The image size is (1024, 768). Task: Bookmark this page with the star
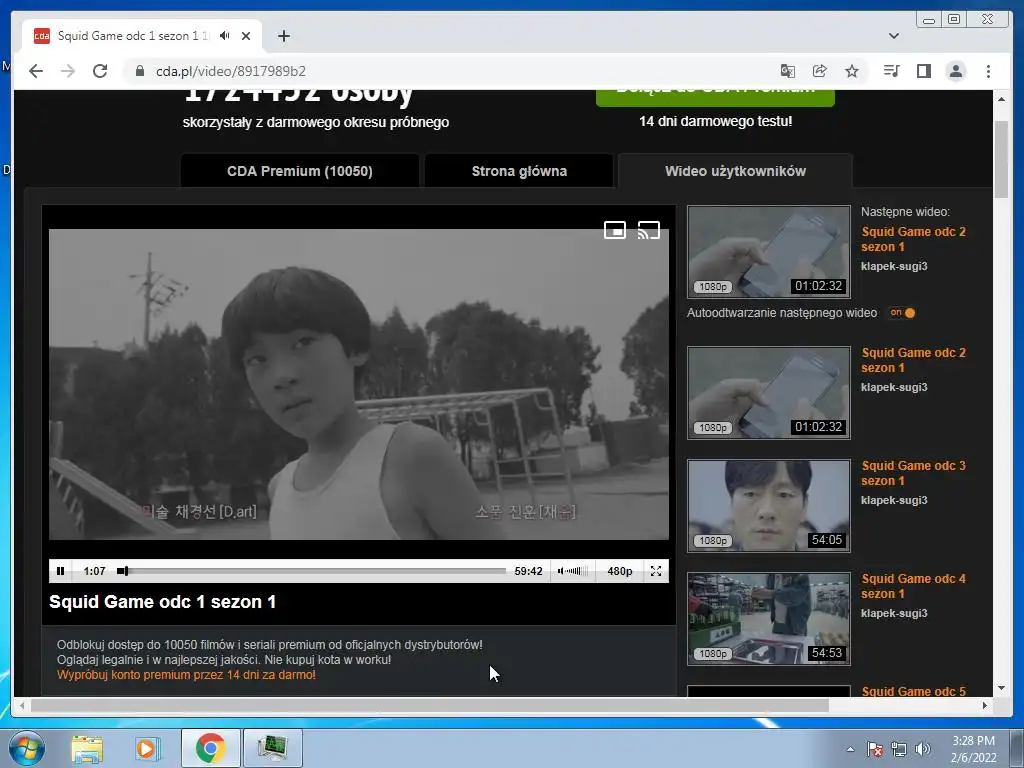[852, 71]
